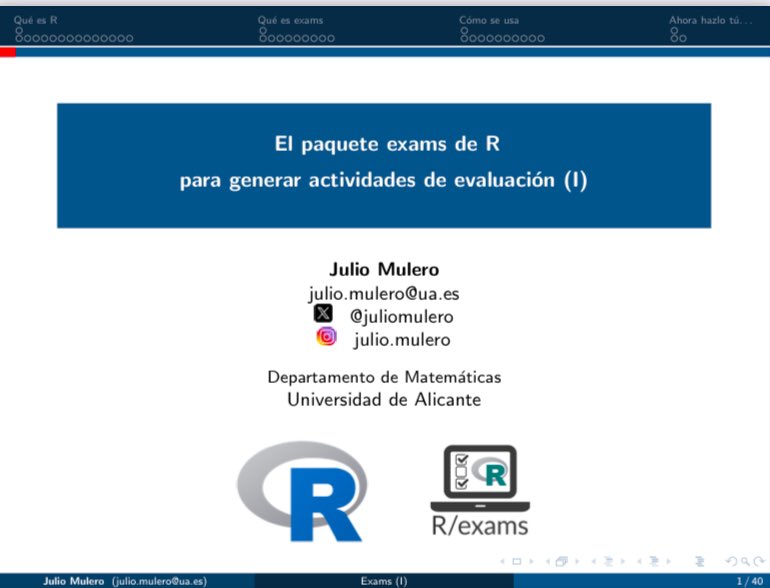Click the Instagram logo icon

coord(327,336)
